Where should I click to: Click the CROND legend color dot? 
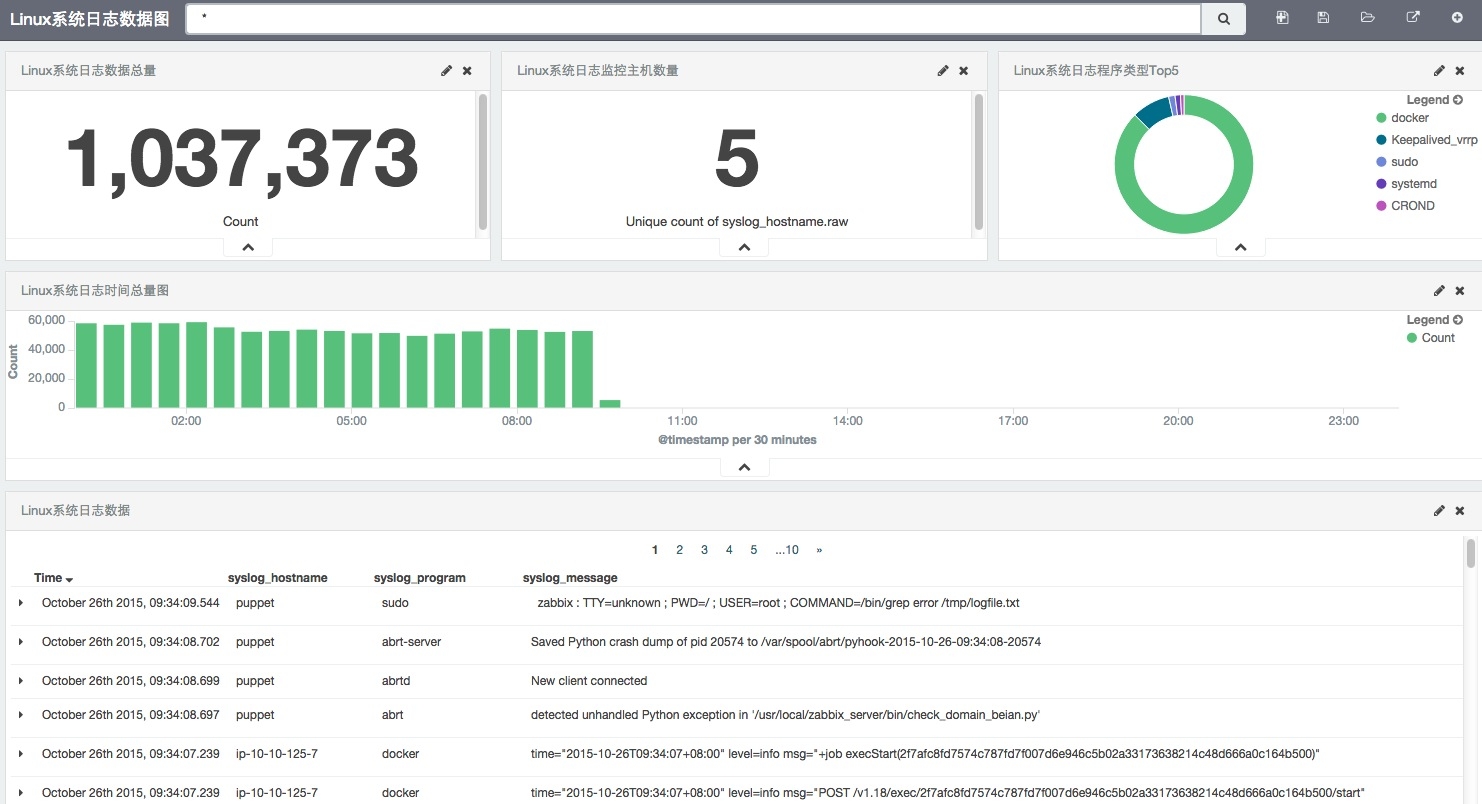coord(1382,206)
